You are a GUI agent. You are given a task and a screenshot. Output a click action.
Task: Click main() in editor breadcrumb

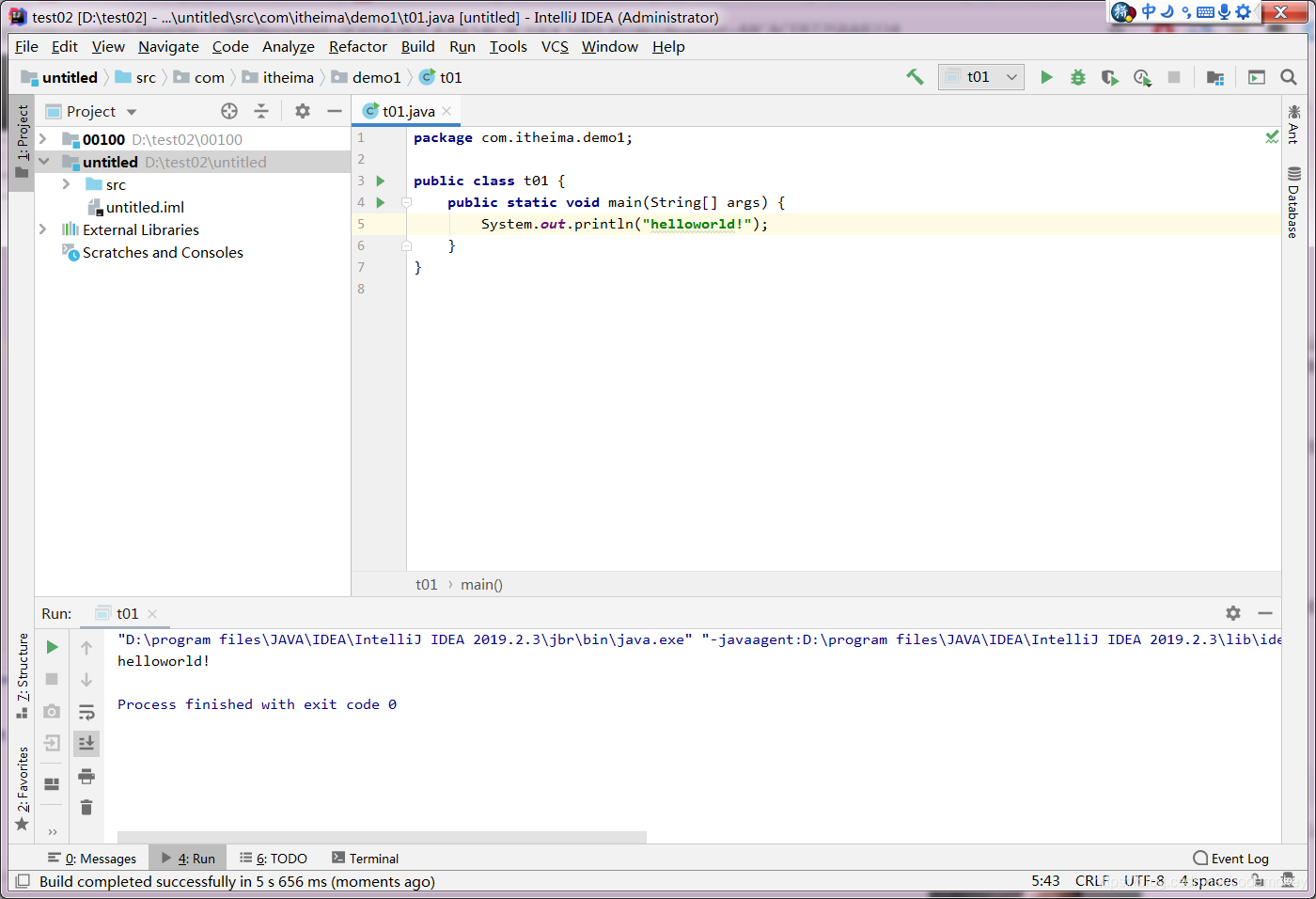[x=481, y=584]
